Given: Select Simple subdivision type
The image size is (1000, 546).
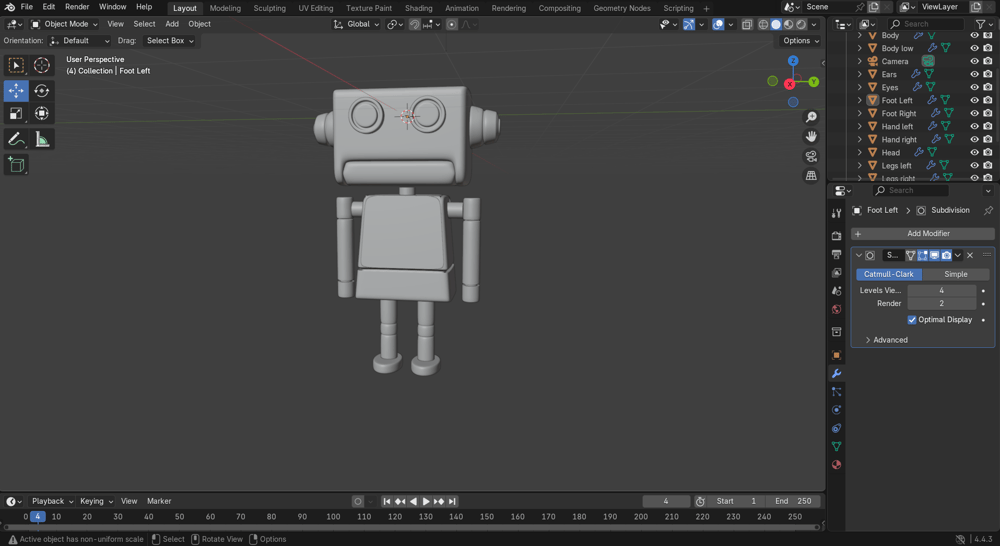Looking at the screenshot, I should click(x=955, y=274).
